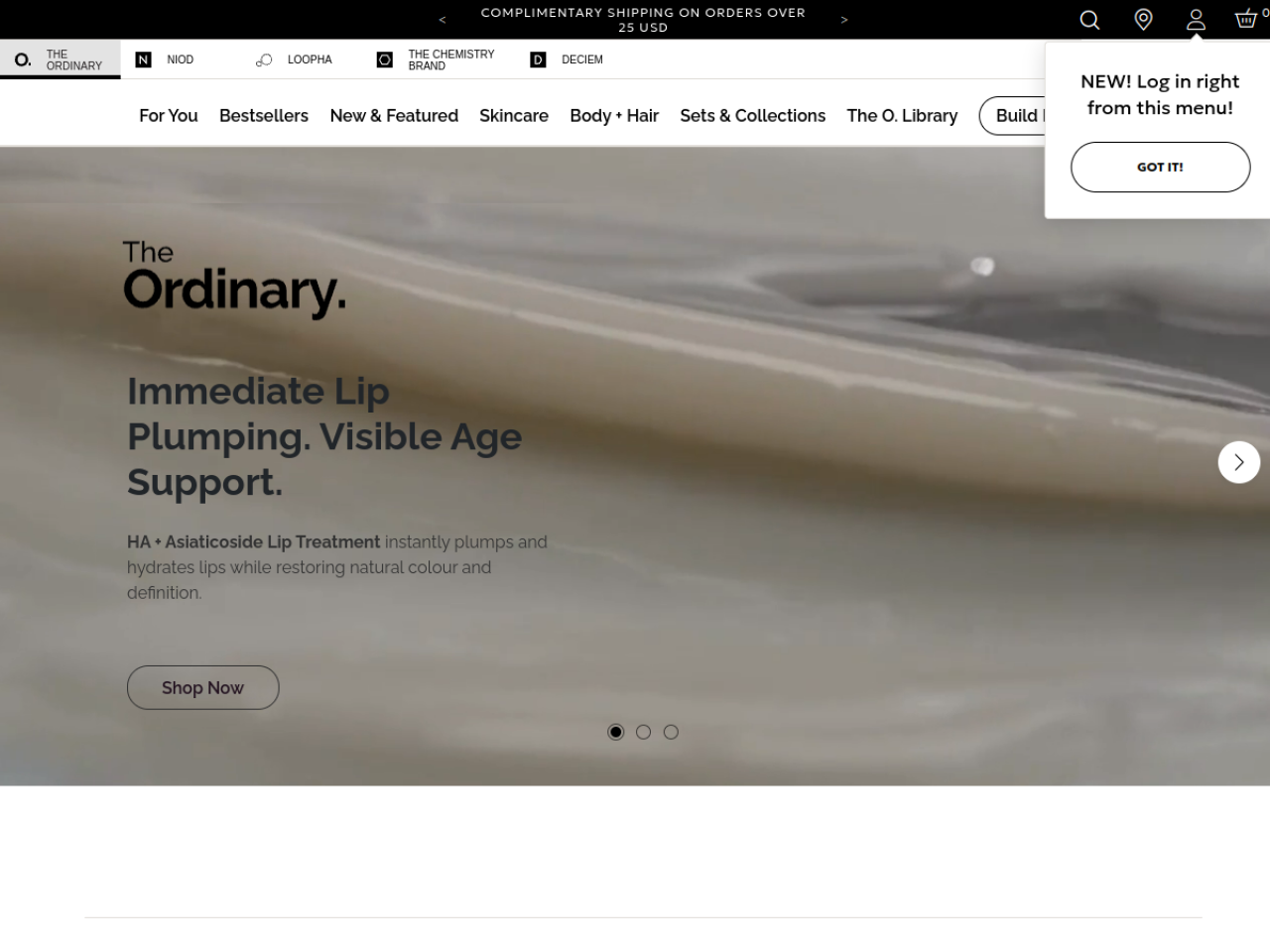Open the Bestsellers menu
The width and height of the screenshot is (1270, 952).
(264, 116)
